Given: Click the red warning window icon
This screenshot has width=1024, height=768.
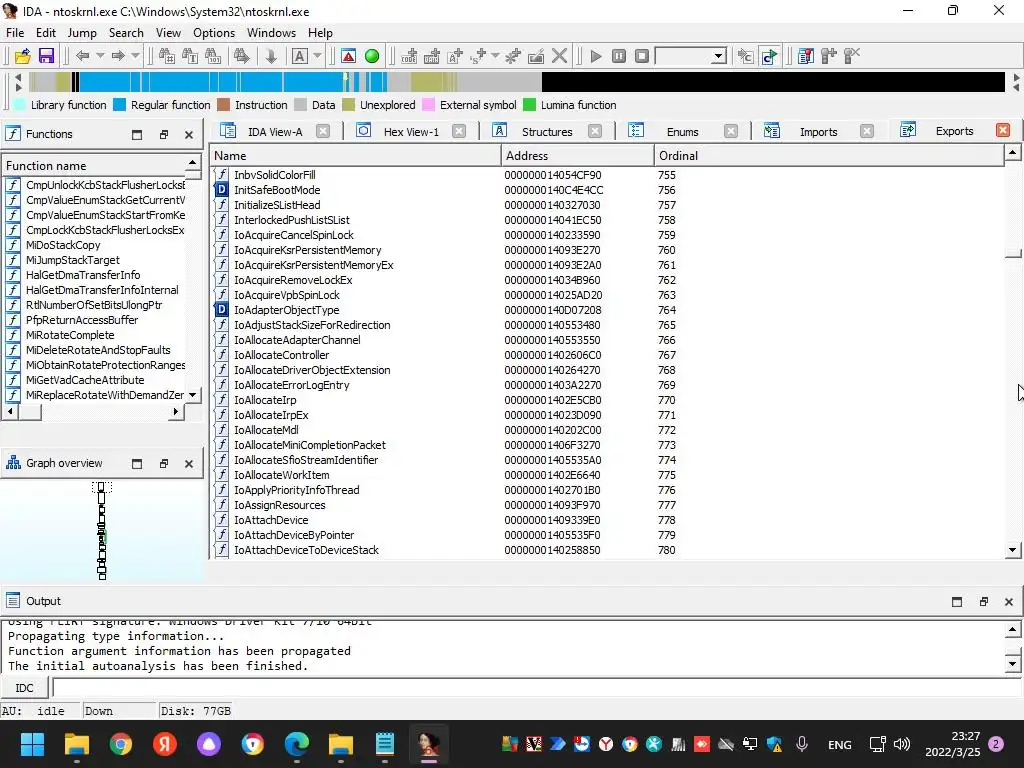Looking at the screenshot, I should (348, 56).
